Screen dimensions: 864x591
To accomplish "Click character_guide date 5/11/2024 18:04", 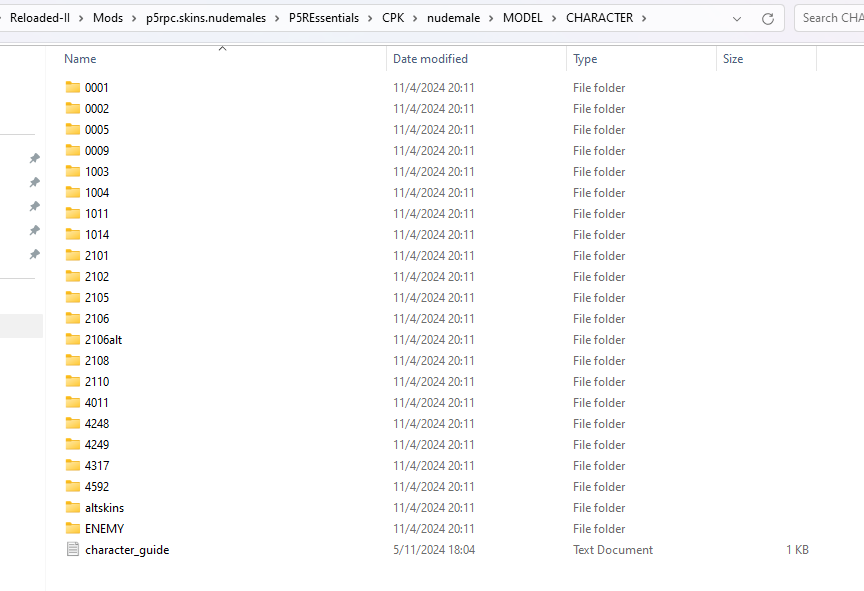I will [x=434, y=550].
